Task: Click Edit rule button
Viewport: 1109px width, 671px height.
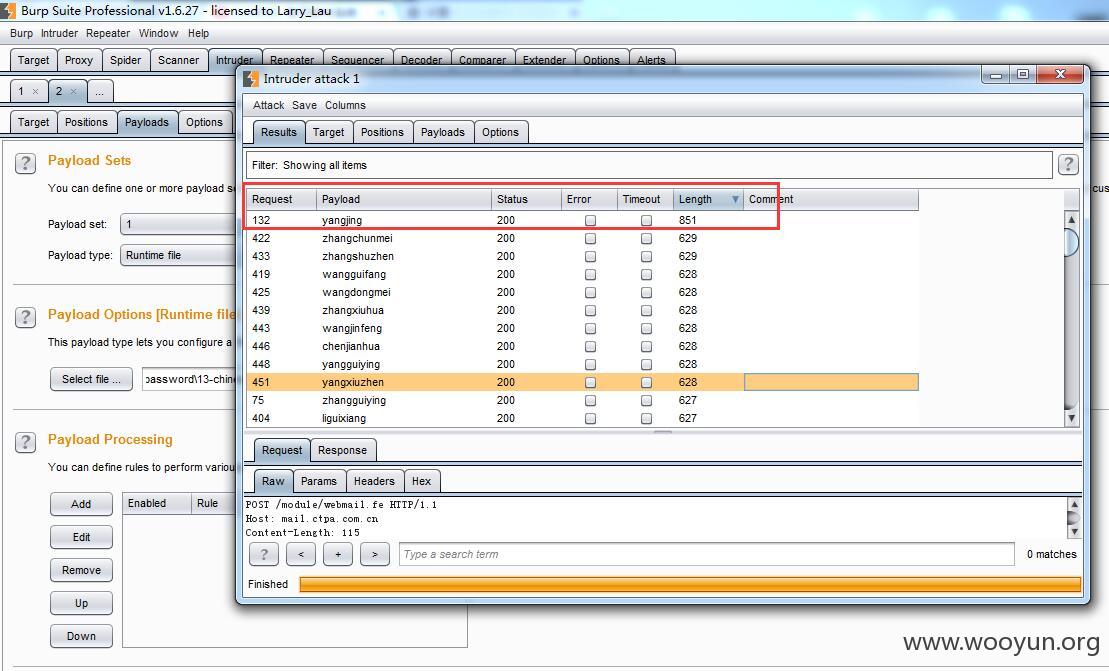Action: click(x=81, y=537)
